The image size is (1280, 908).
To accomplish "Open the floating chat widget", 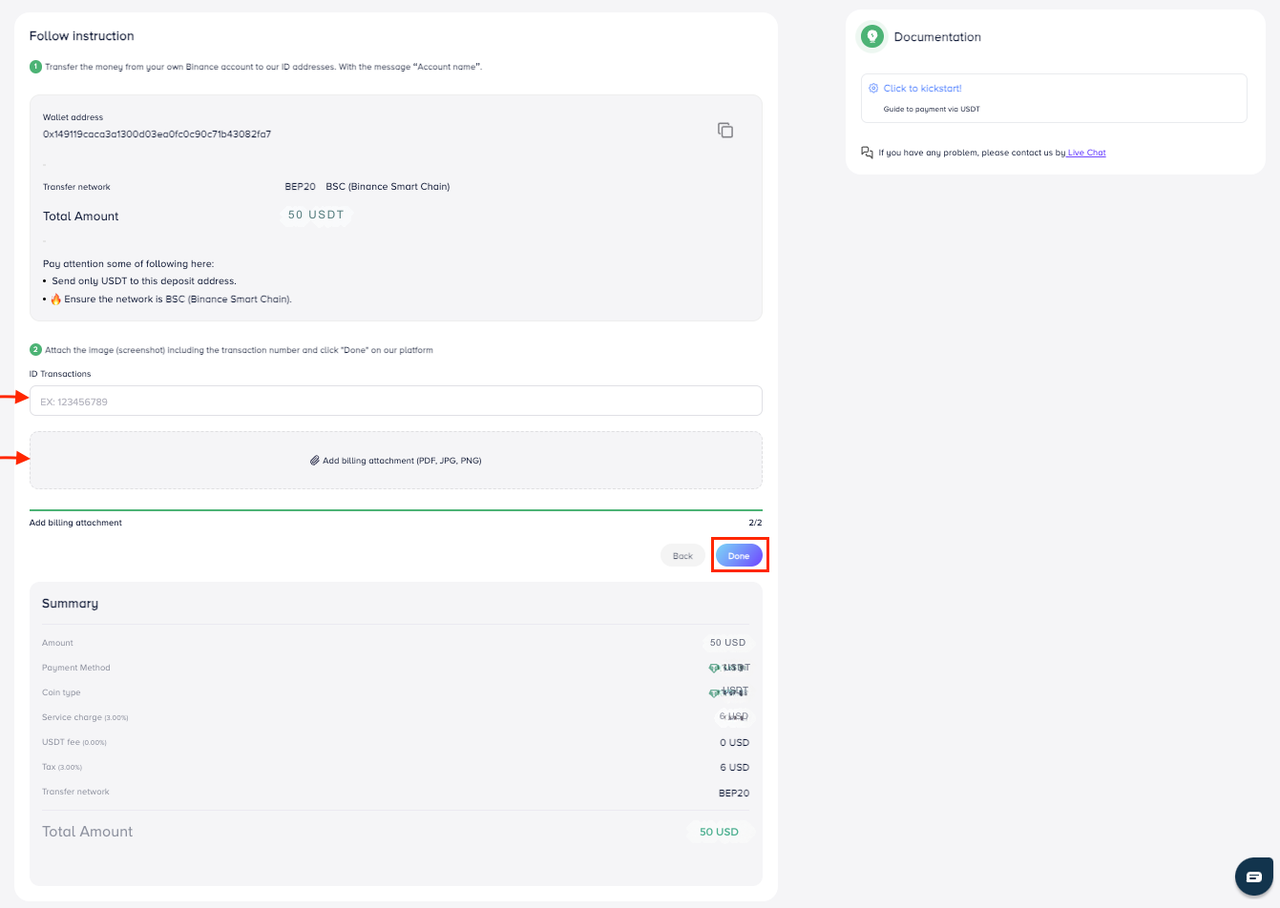I will point(1254,876).
